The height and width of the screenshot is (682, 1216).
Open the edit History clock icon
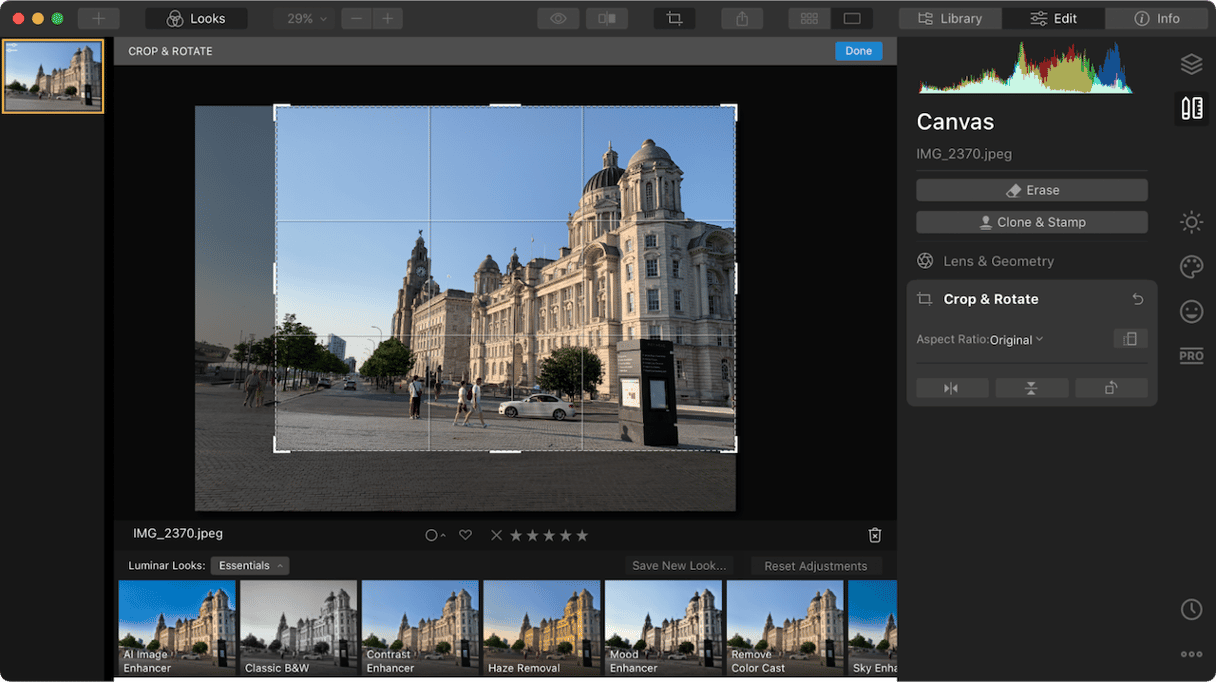1190,609
